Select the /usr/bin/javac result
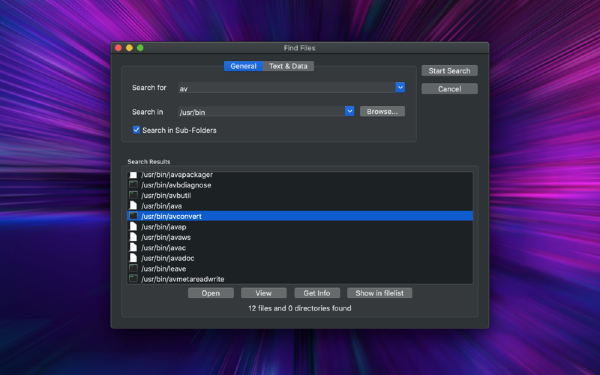The height and width of the screenshot is (375, 600). 300,248
